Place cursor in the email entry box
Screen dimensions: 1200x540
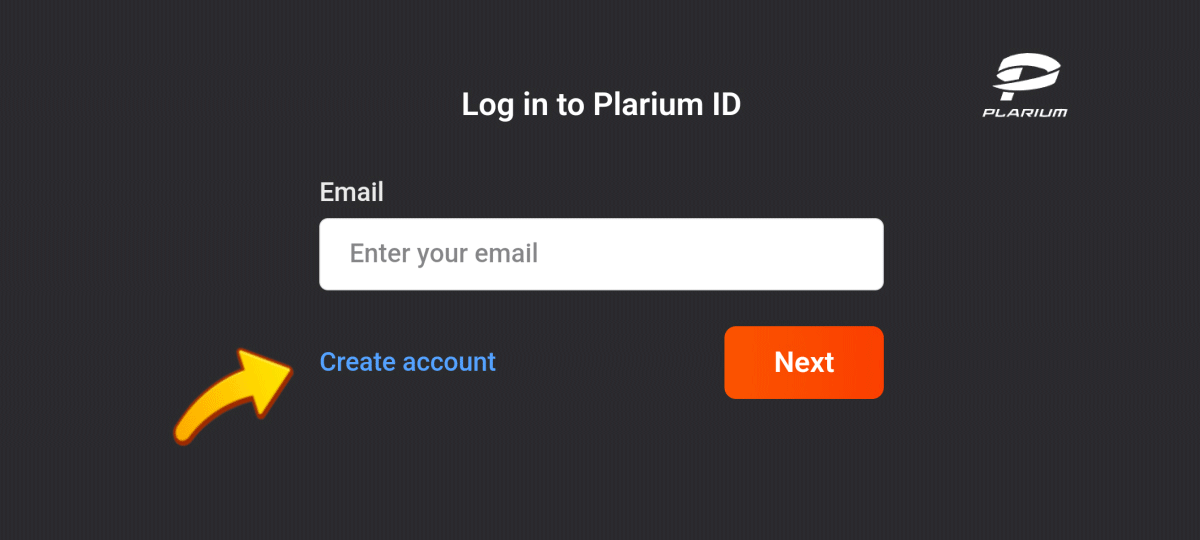[601, 254]
